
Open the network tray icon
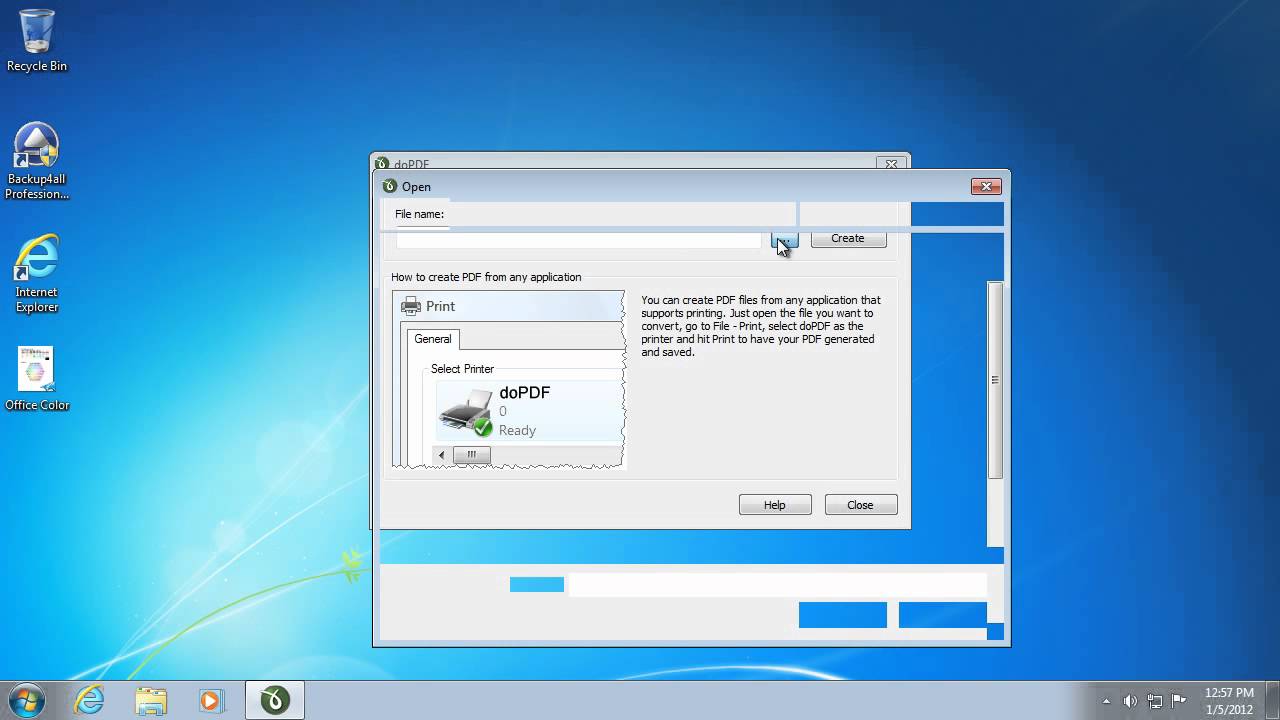click(x=1154, y=701)
